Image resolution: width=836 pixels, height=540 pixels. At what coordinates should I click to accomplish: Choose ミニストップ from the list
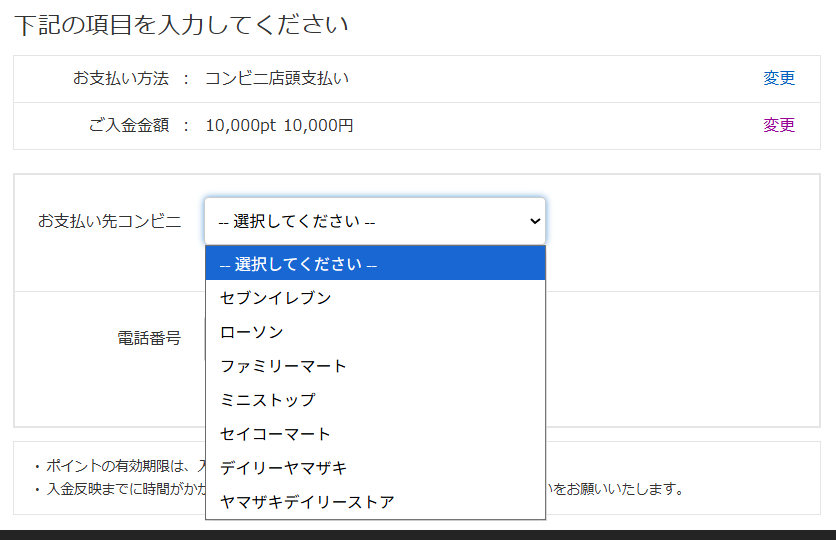375,400
